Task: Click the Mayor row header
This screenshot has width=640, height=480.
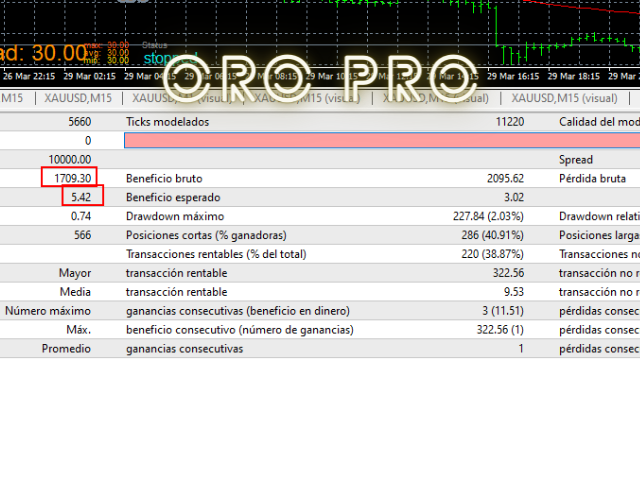Action: [x=75, y=273]
